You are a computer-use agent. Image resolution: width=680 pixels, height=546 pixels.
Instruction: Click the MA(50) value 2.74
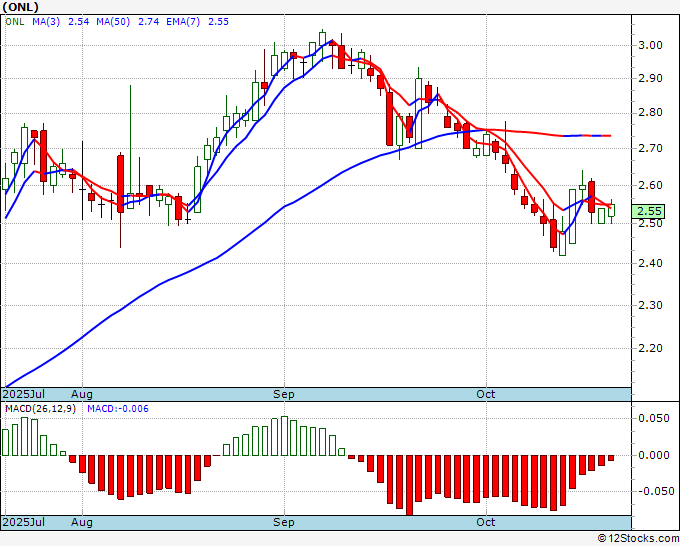point(148,22)
